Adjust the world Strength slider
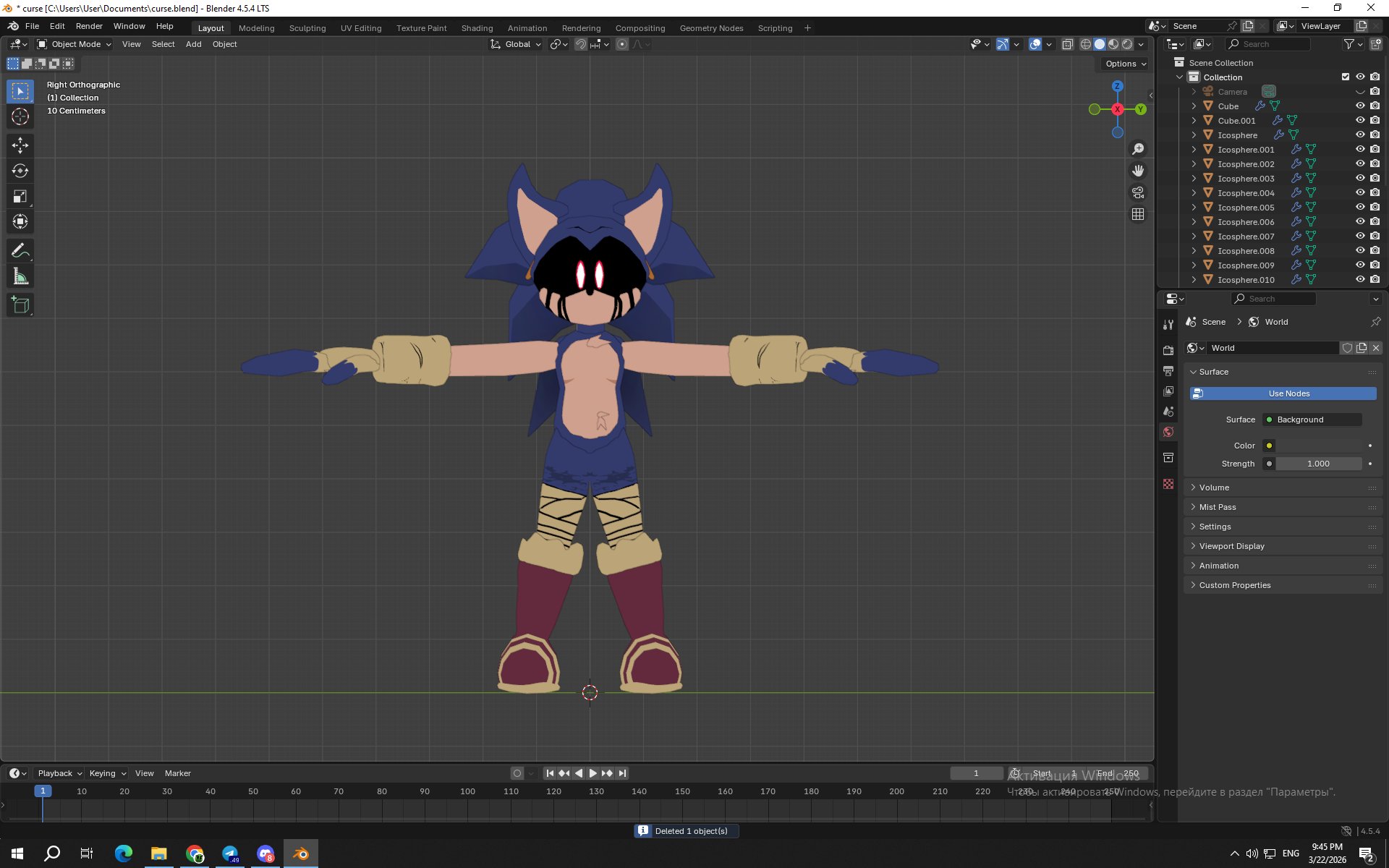Viewport: 1389px width, 868px height. 1318,464
